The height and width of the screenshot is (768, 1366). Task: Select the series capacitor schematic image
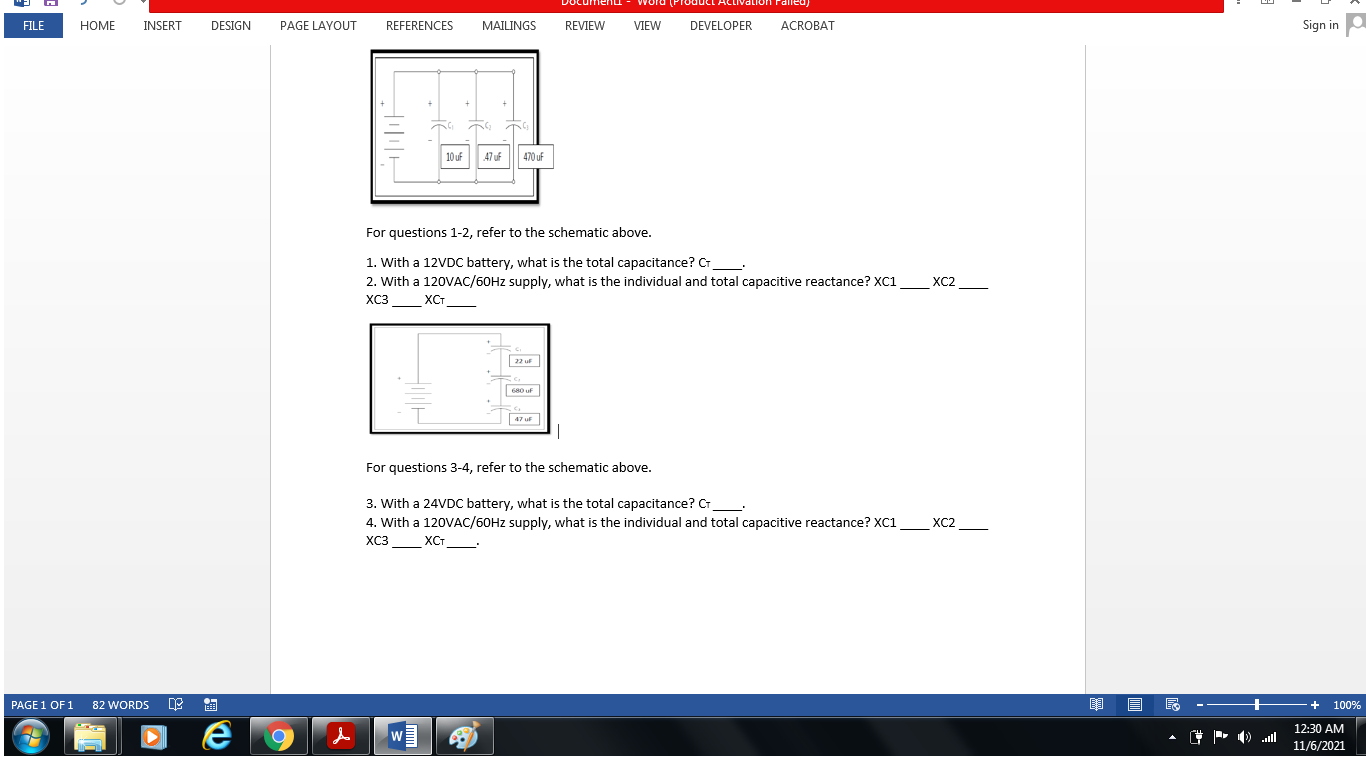tap(460, 378)
